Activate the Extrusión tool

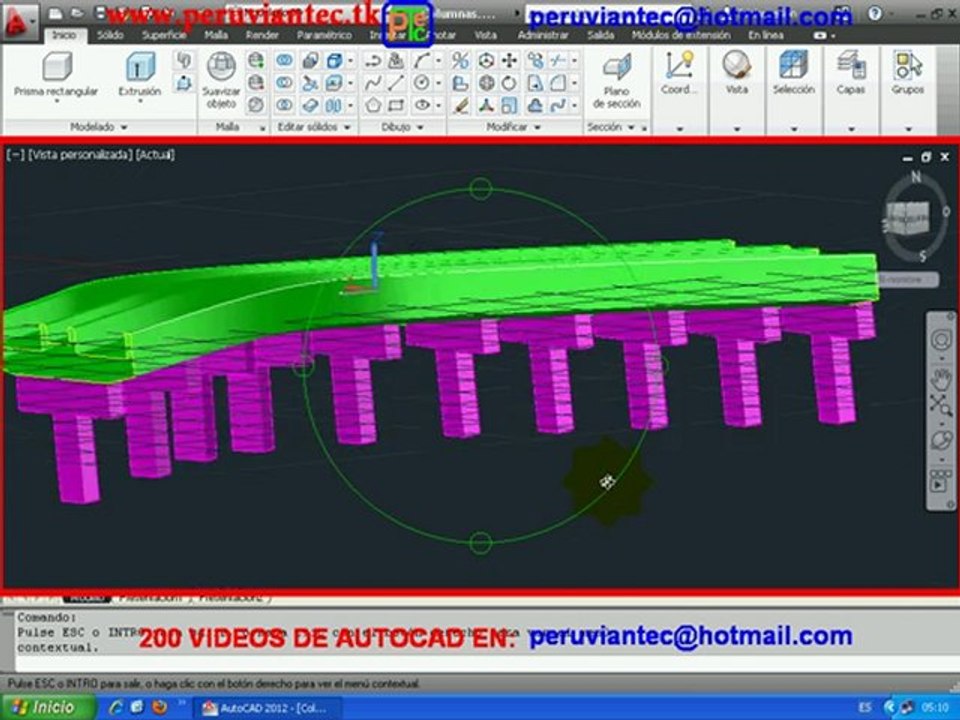(140, 75)
